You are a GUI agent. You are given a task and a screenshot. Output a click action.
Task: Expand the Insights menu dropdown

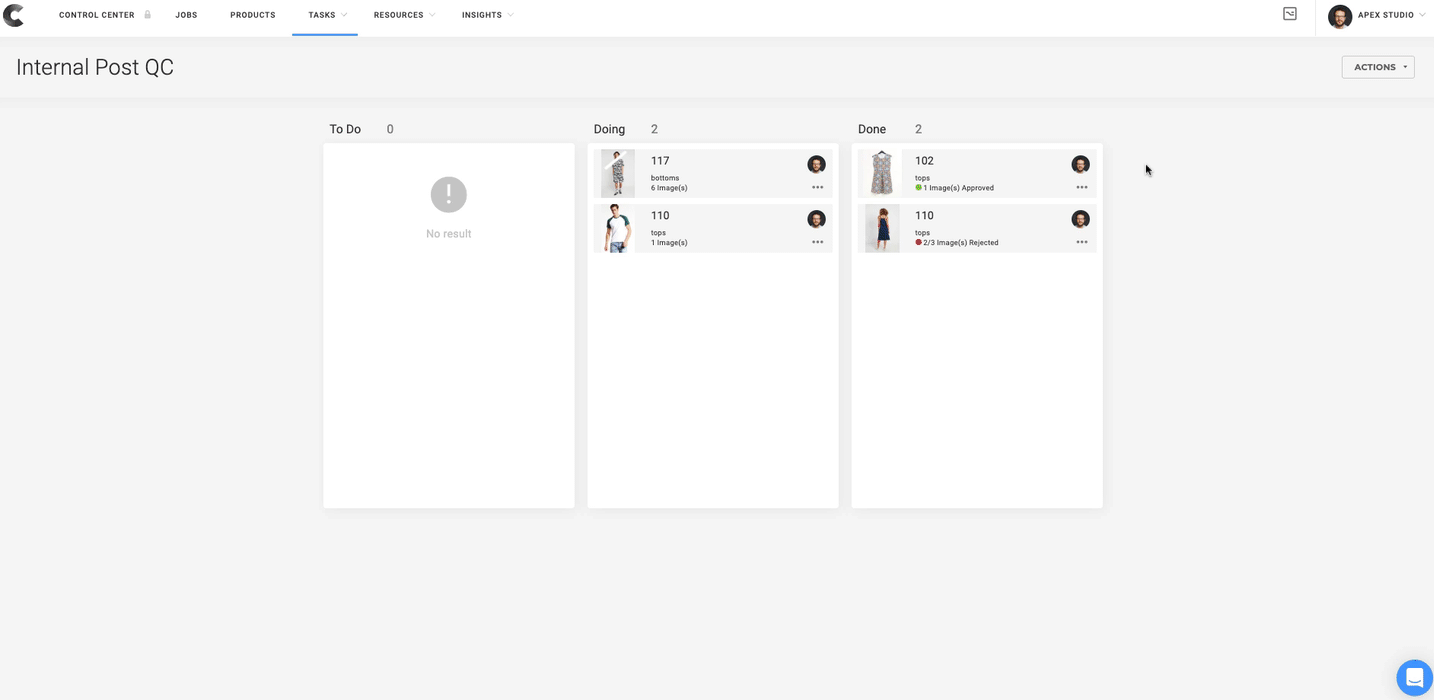(x=487, y=15)
